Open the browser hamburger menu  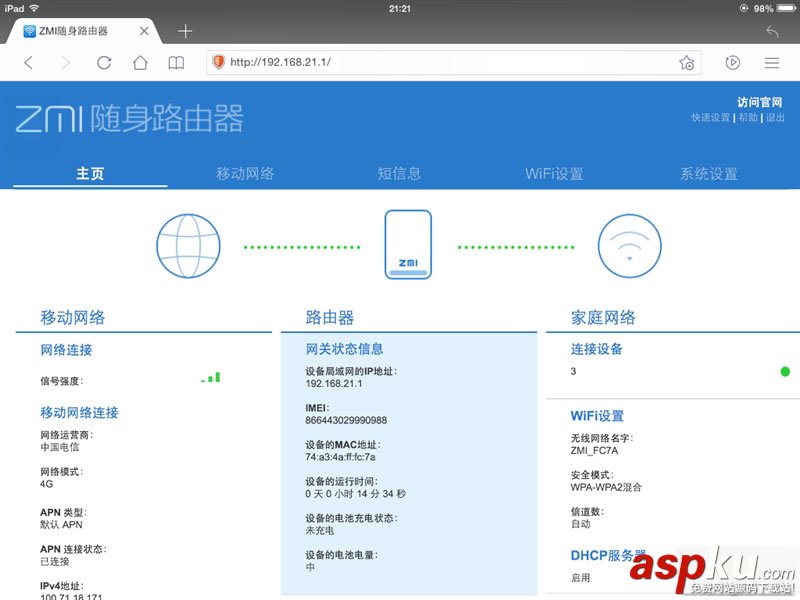773,62
